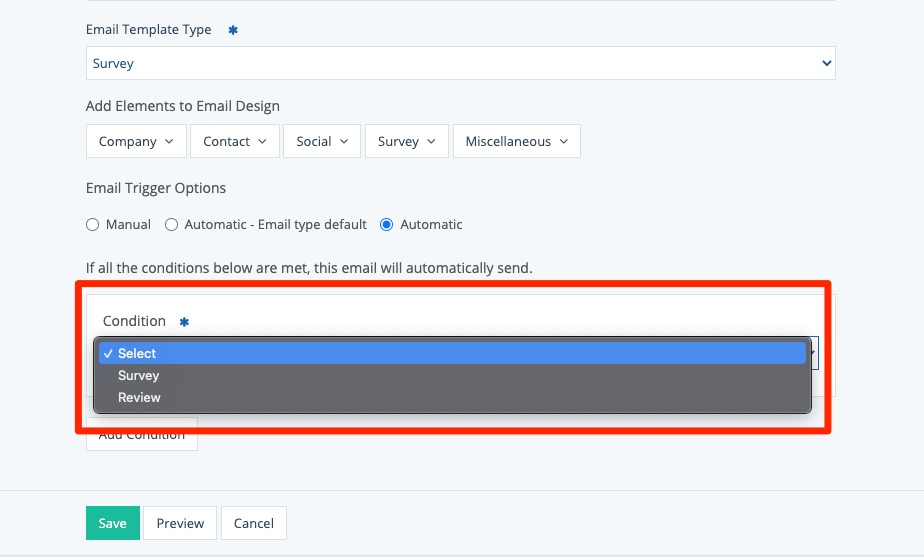This screenshot has width=924, height=557.
Task: Choose Automatic - Email type default radio
Action: pyautogui.click(x=171, y=225)
